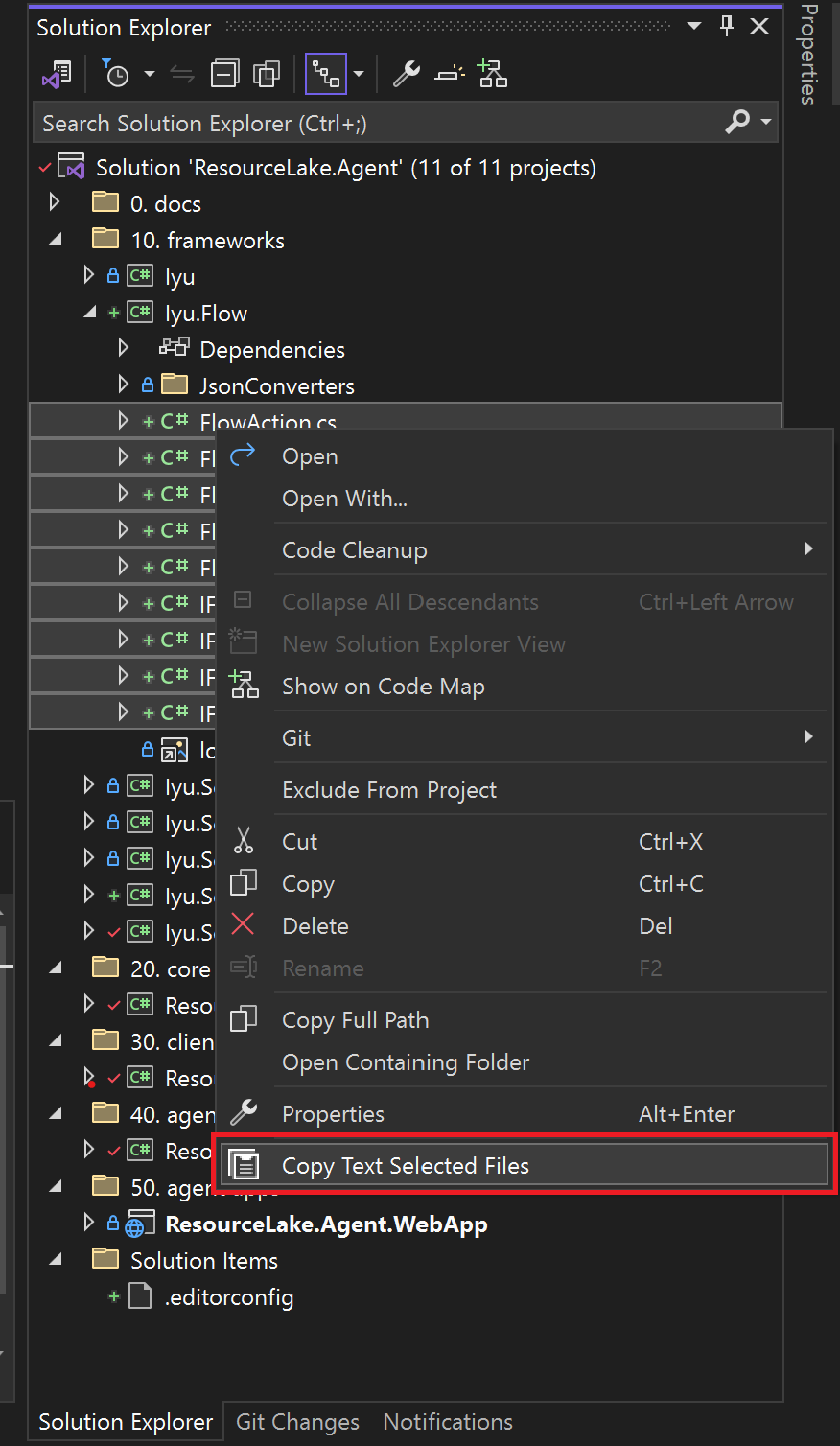Click the Search Solution Explorer input field
The image size is (840, 1446).
[379, 123]
